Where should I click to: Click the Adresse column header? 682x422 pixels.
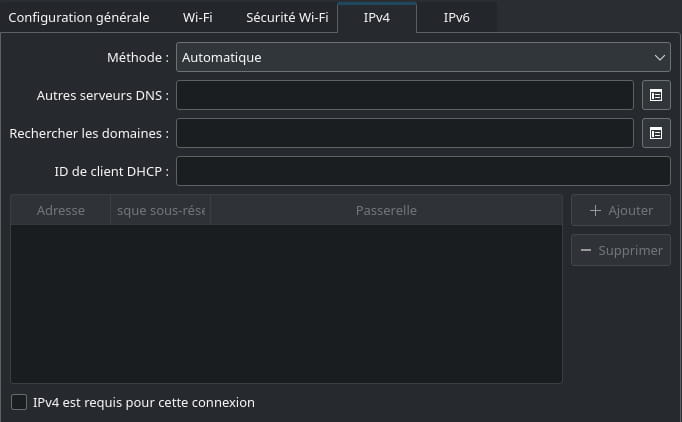[61, 211]
